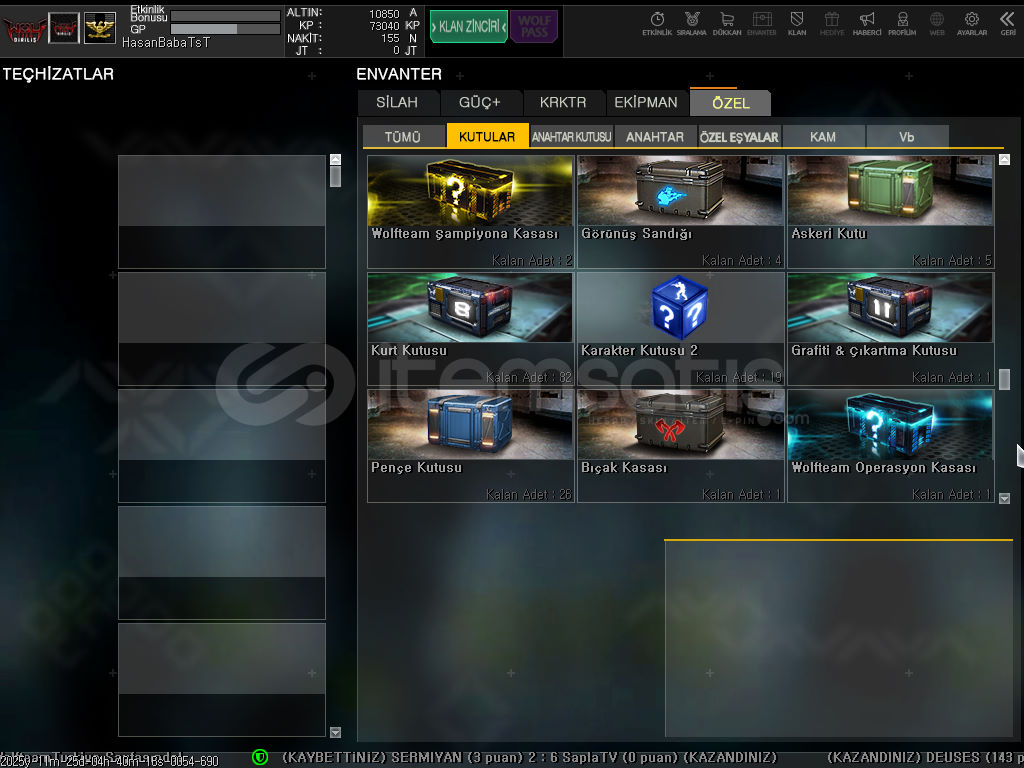This screenshot has width=1024, height=768.
Task: Select the TÜMÜ sub-tab
Action: (x=402, y=136)
